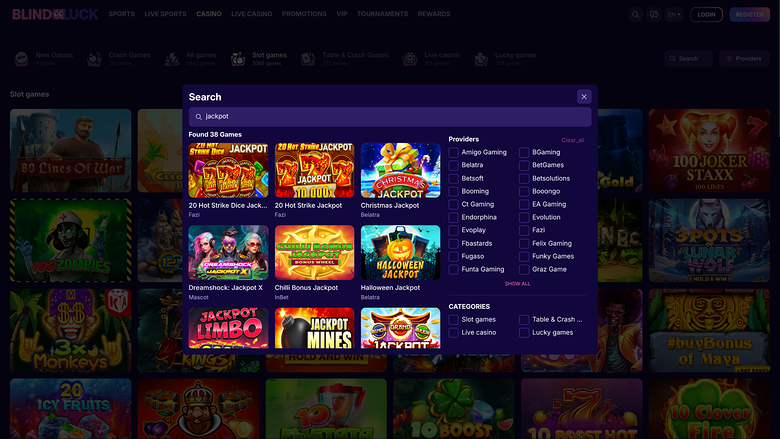Open Dreamshock: Jackpot X game thumbnail
780x439 pixels.
click(x=228, y=253)
